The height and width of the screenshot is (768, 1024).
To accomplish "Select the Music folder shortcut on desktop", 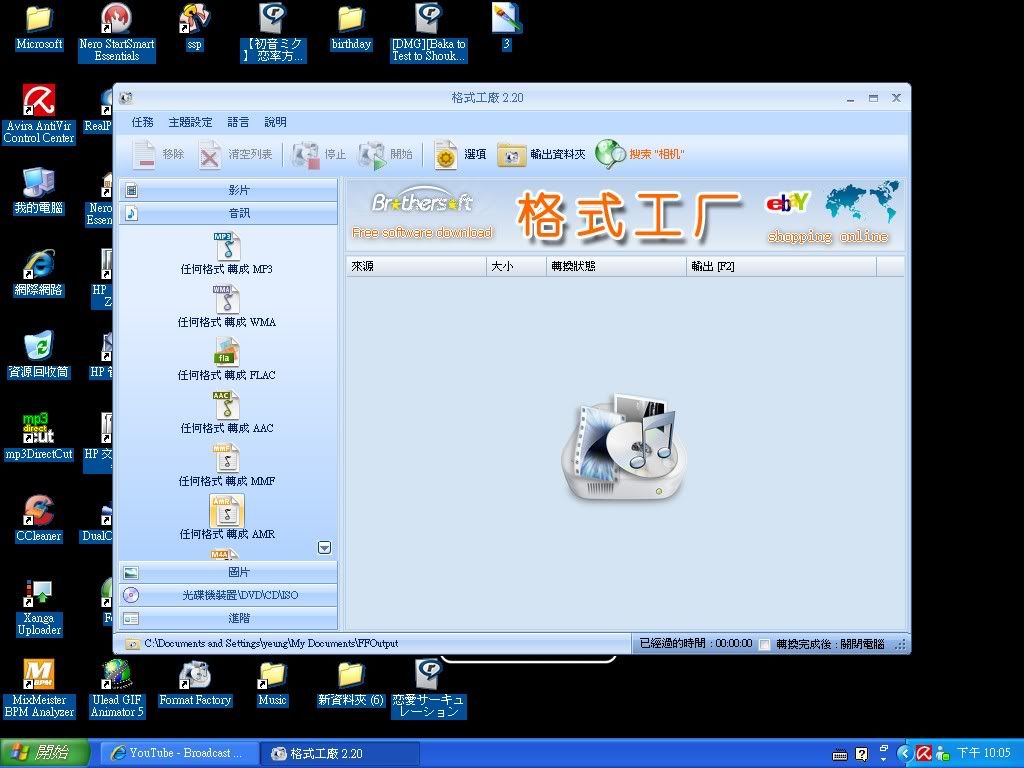I will pyautogui.click(x=272, y=684).
